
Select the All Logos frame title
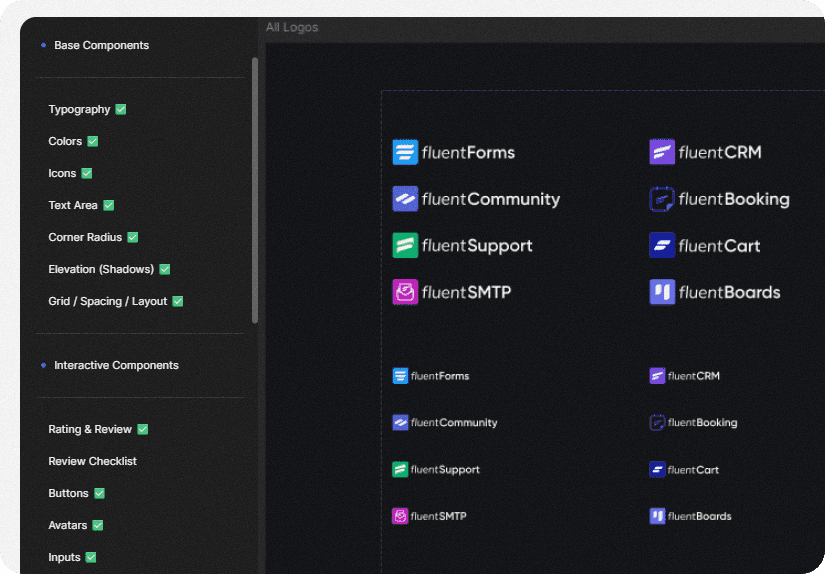[292, 27]
